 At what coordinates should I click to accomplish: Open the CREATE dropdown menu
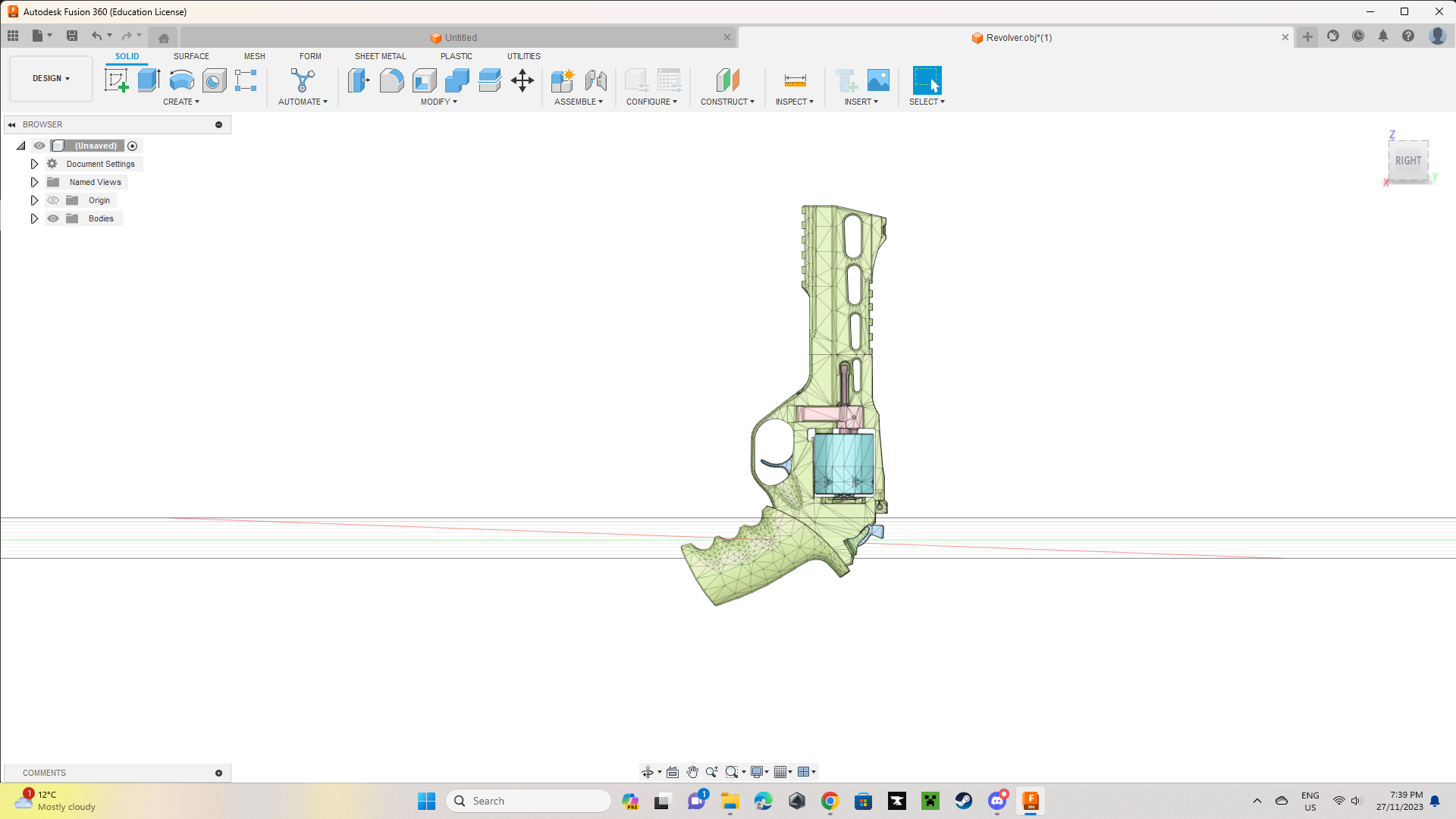click(x=181, y=102)
